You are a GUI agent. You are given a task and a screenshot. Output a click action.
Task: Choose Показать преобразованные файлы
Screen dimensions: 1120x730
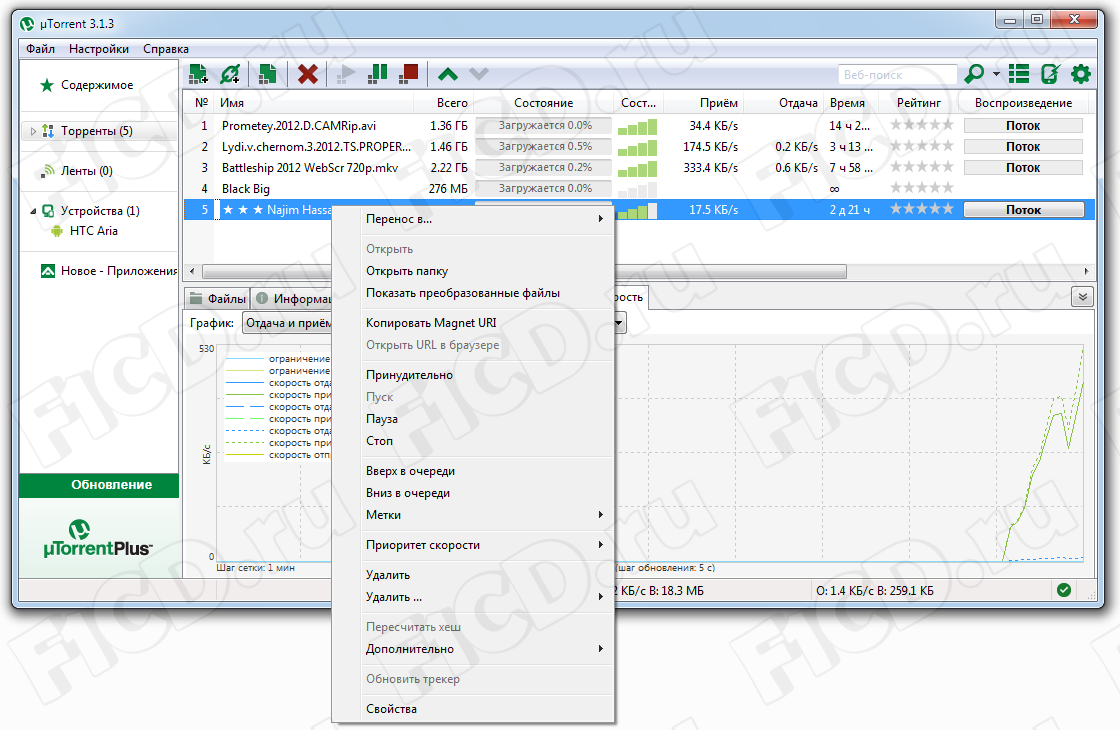click(473, 294)
